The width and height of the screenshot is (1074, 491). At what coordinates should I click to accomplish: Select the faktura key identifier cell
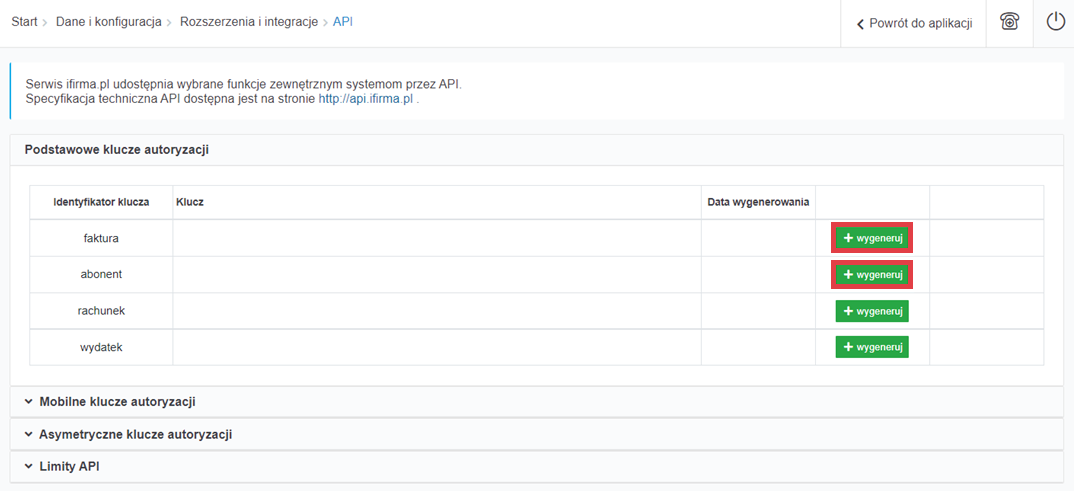(101, 238)
